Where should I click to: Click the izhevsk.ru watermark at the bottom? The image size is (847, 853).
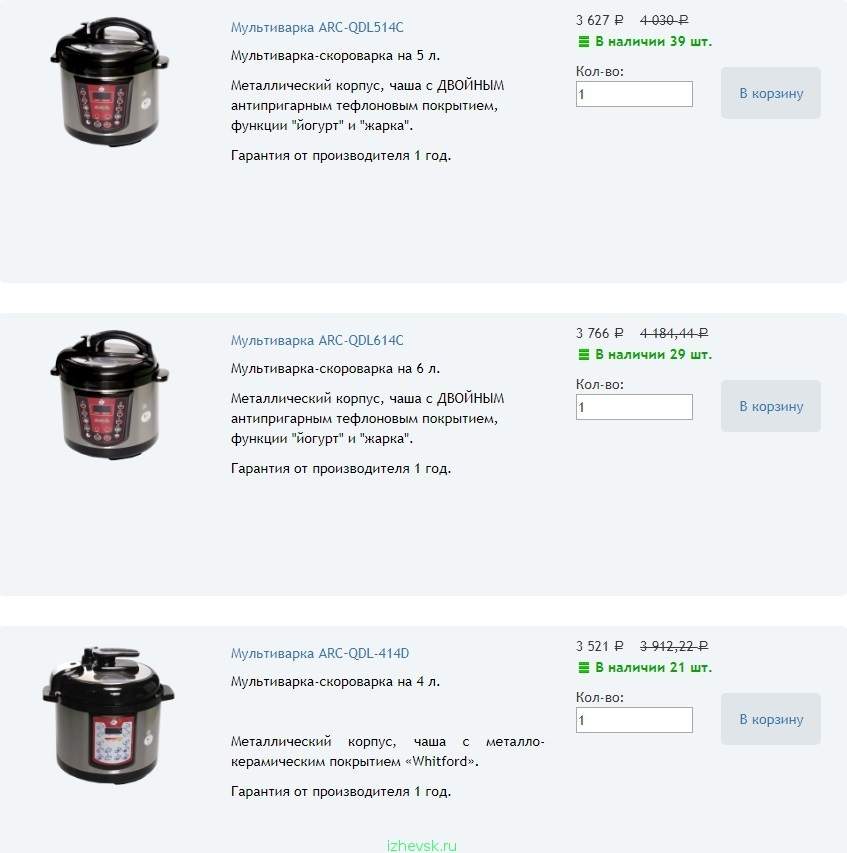tap(422, 845)
